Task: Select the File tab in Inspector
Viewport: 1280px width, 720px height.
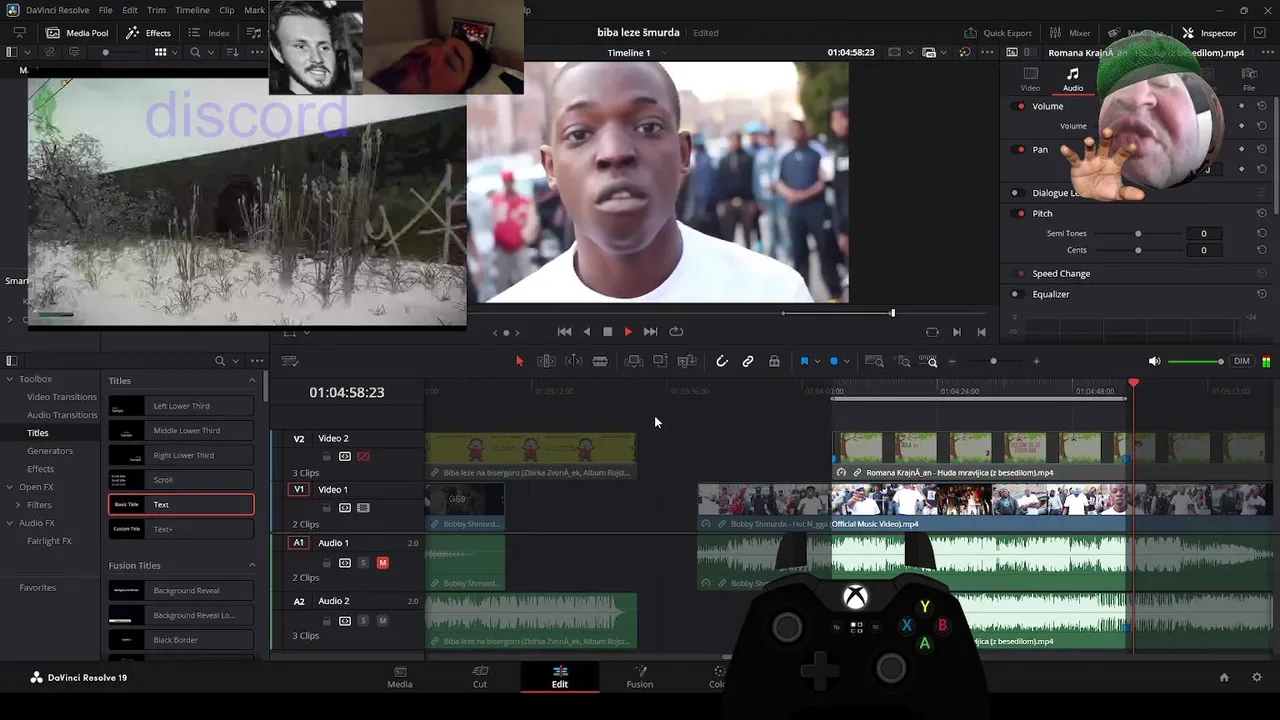Action: pyautogui.click(x=1249, y=80)
